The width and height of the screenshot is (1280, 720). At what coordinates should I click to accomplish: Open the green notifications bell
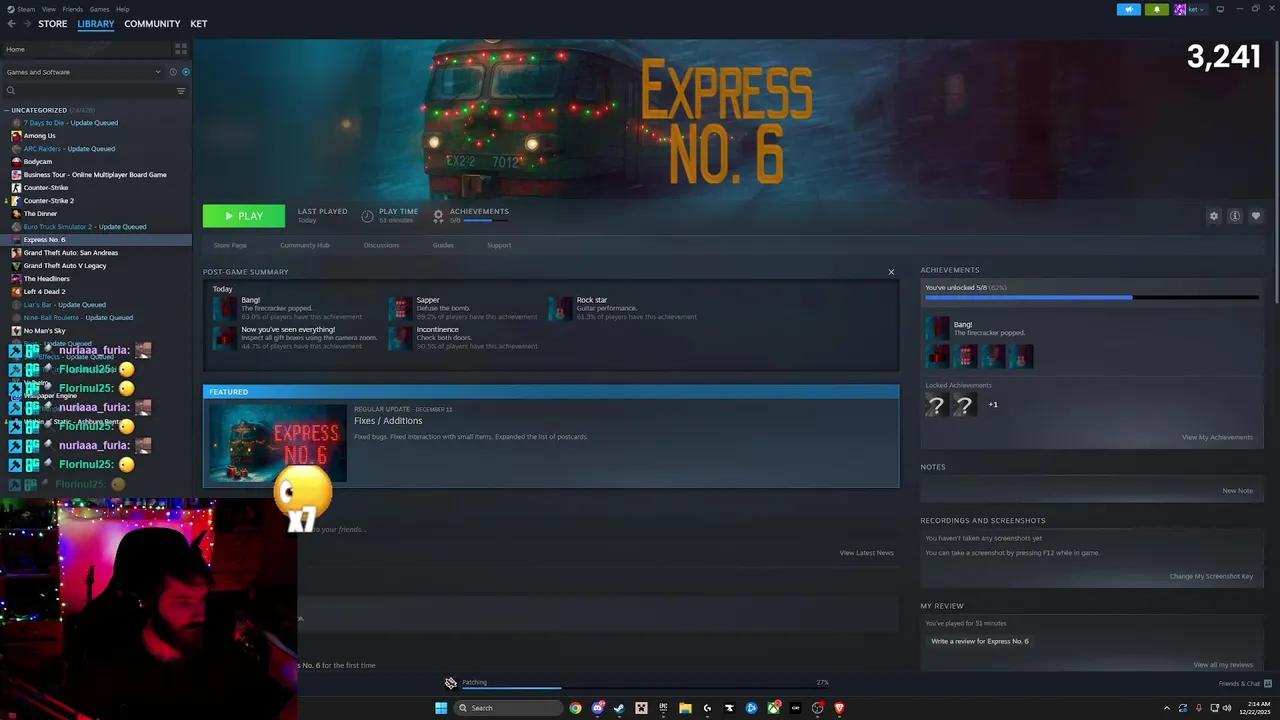[x=1157, y=9]
